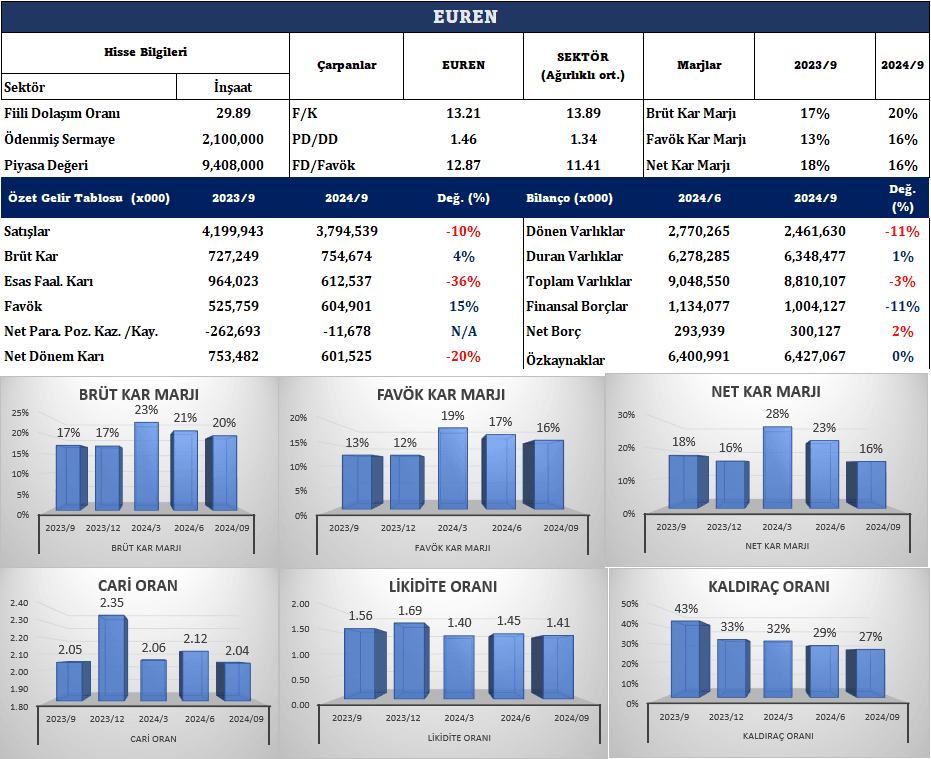Click the 12% bar label in Favök chart
Image resolution: width=931 pixels, height=759 pixels.
[x=404, y=443]
